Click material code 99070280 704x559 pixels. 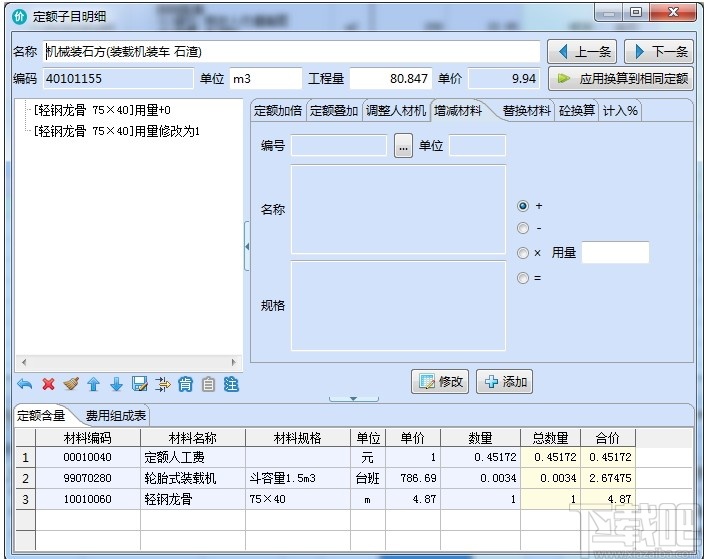pyautogui.click(x=88, y=478)
